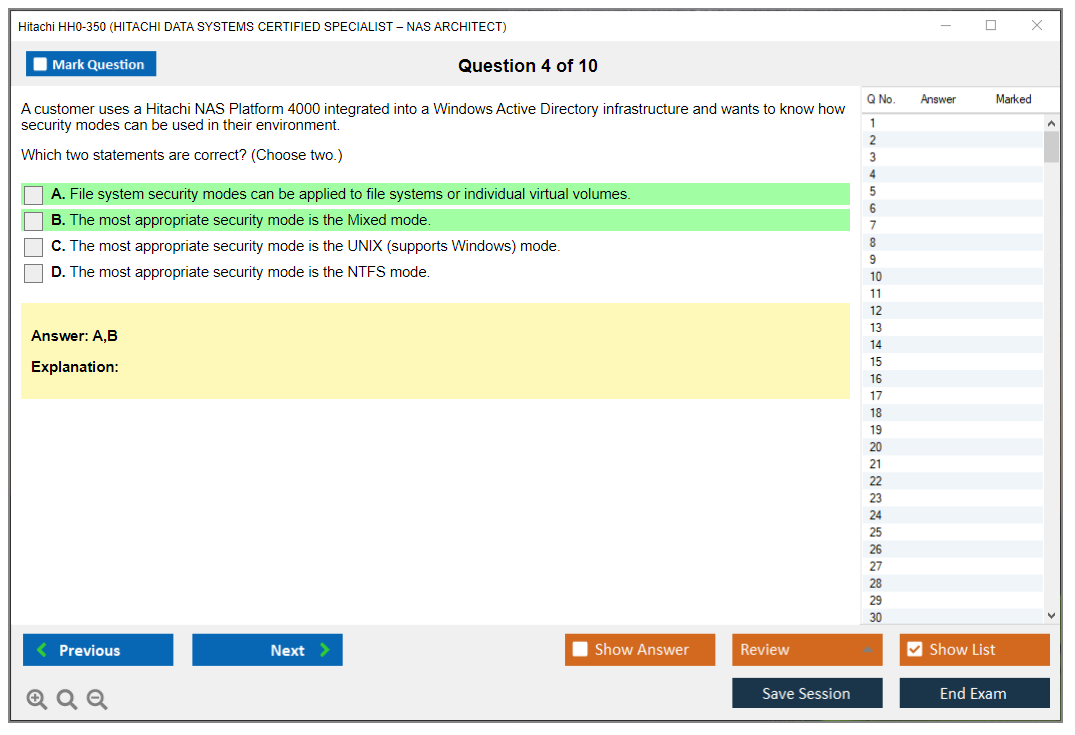Click the zoom in magnifier icon
The height and width of the screenshot is (735, 1075).
tap(37, 700)
